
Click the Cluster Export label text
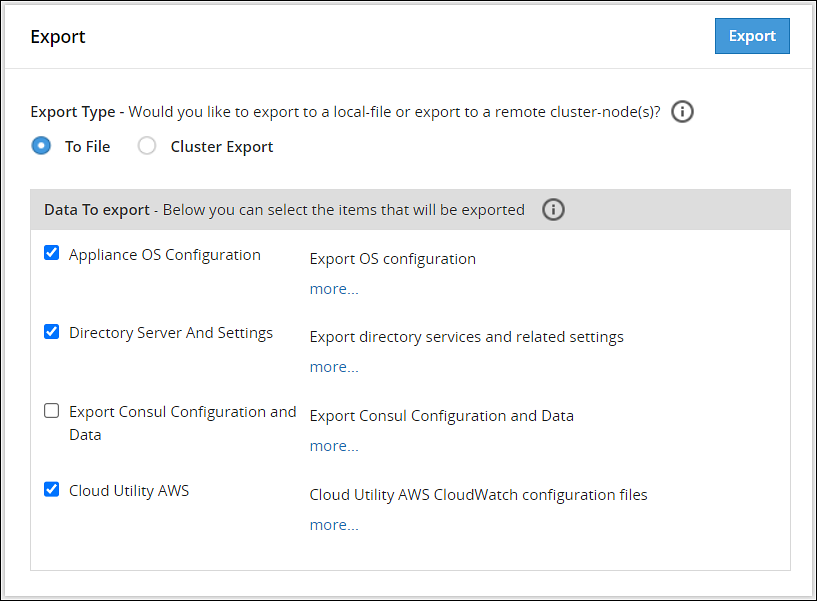click(x=221, y=146)
